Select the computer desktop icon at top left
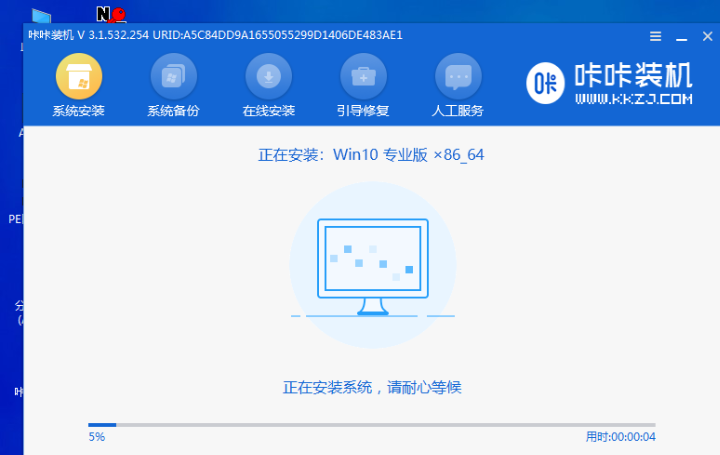This screenshot has height=455, width=720. click(41, 16)
